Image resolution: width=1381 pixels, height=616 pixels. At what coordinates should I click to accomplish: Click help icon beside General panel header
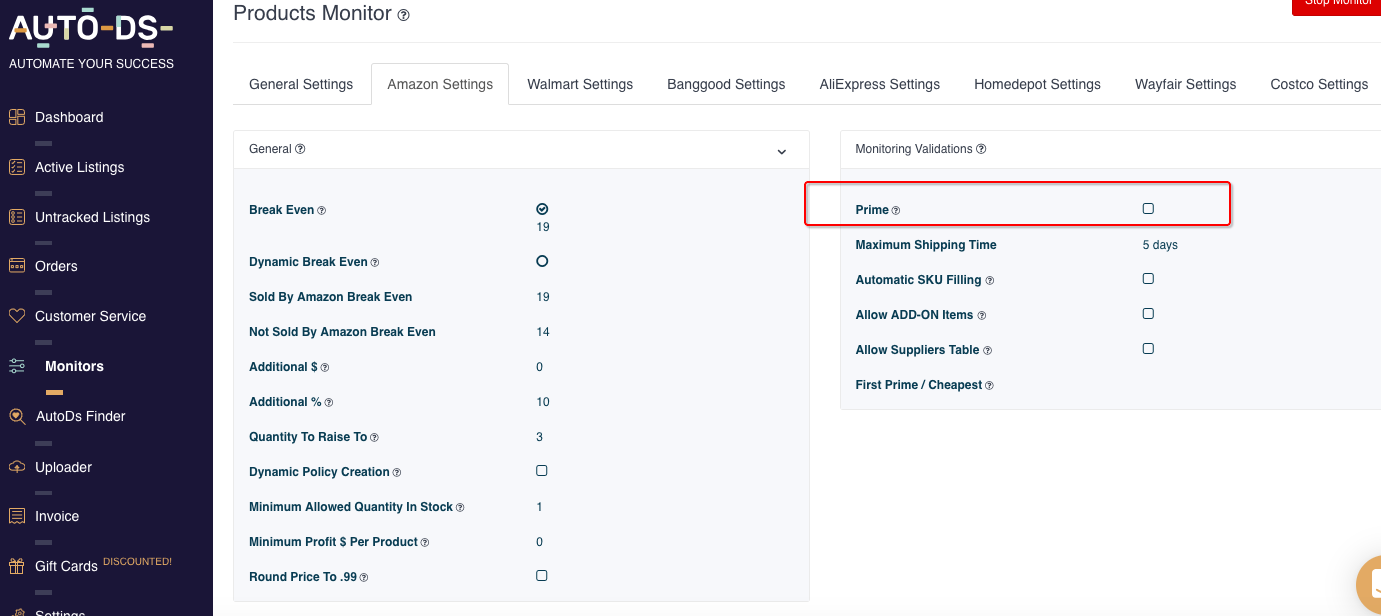(x=300, y=149)
